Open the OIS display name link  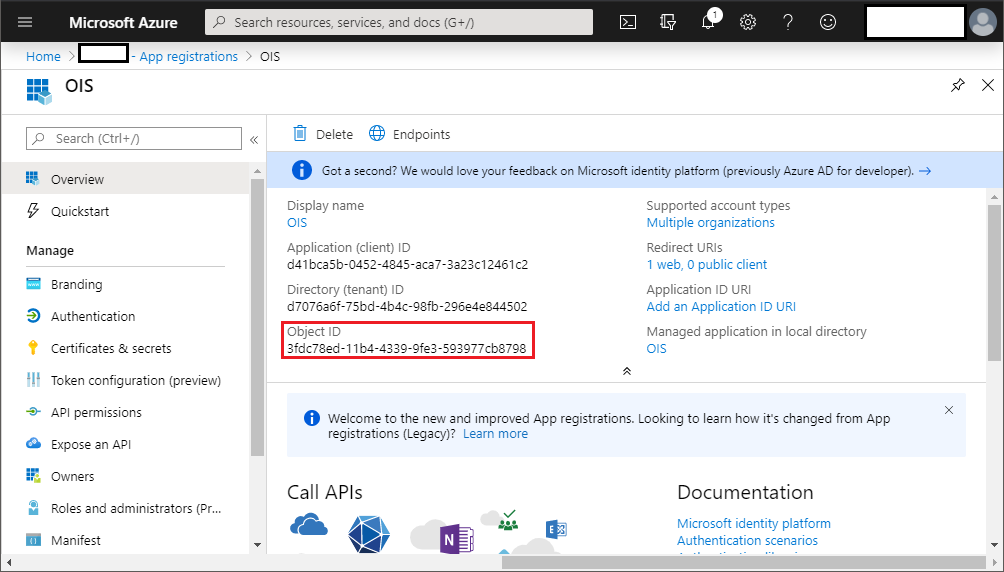click(x=297, y=222)
